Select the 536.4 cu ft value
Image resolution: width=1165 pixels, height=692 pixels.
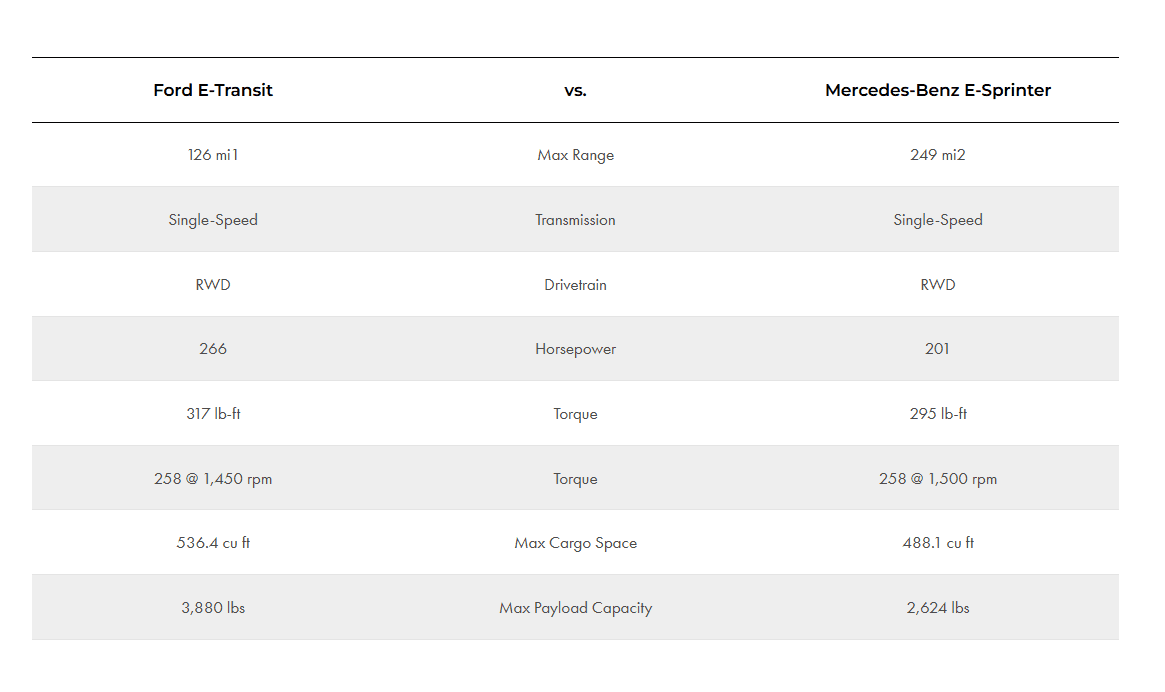click(x=212, y=543)
